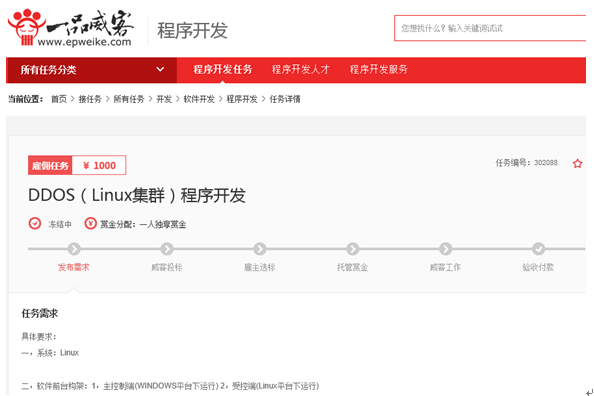Image resolution: width=594 pixels, height=396 pixels.
Task: Switch to the 程序开发人才 tab
Action: tap(300, 69)
